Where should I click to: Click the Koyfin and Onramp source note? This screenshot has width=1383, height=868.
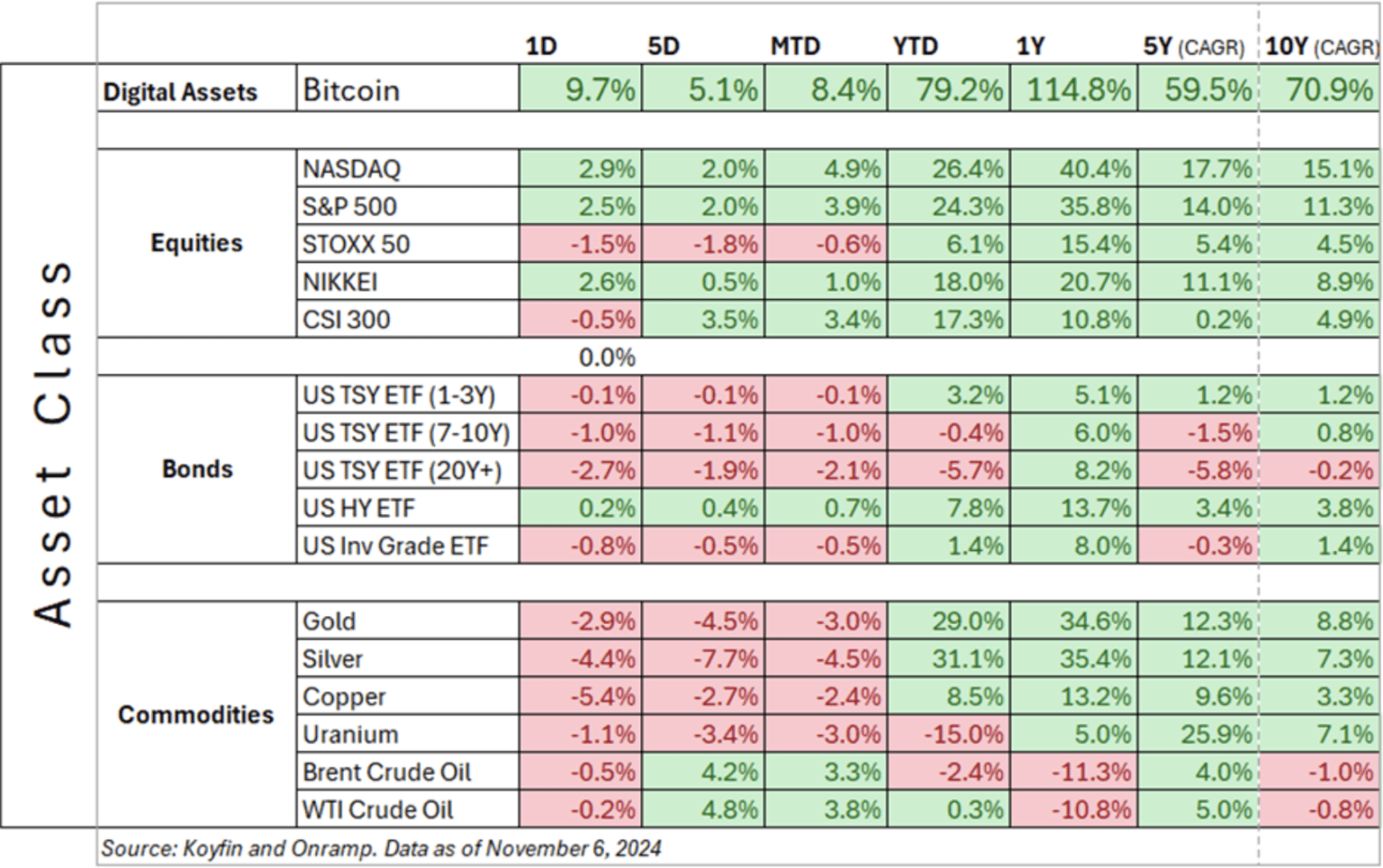[x=381, y=848]
